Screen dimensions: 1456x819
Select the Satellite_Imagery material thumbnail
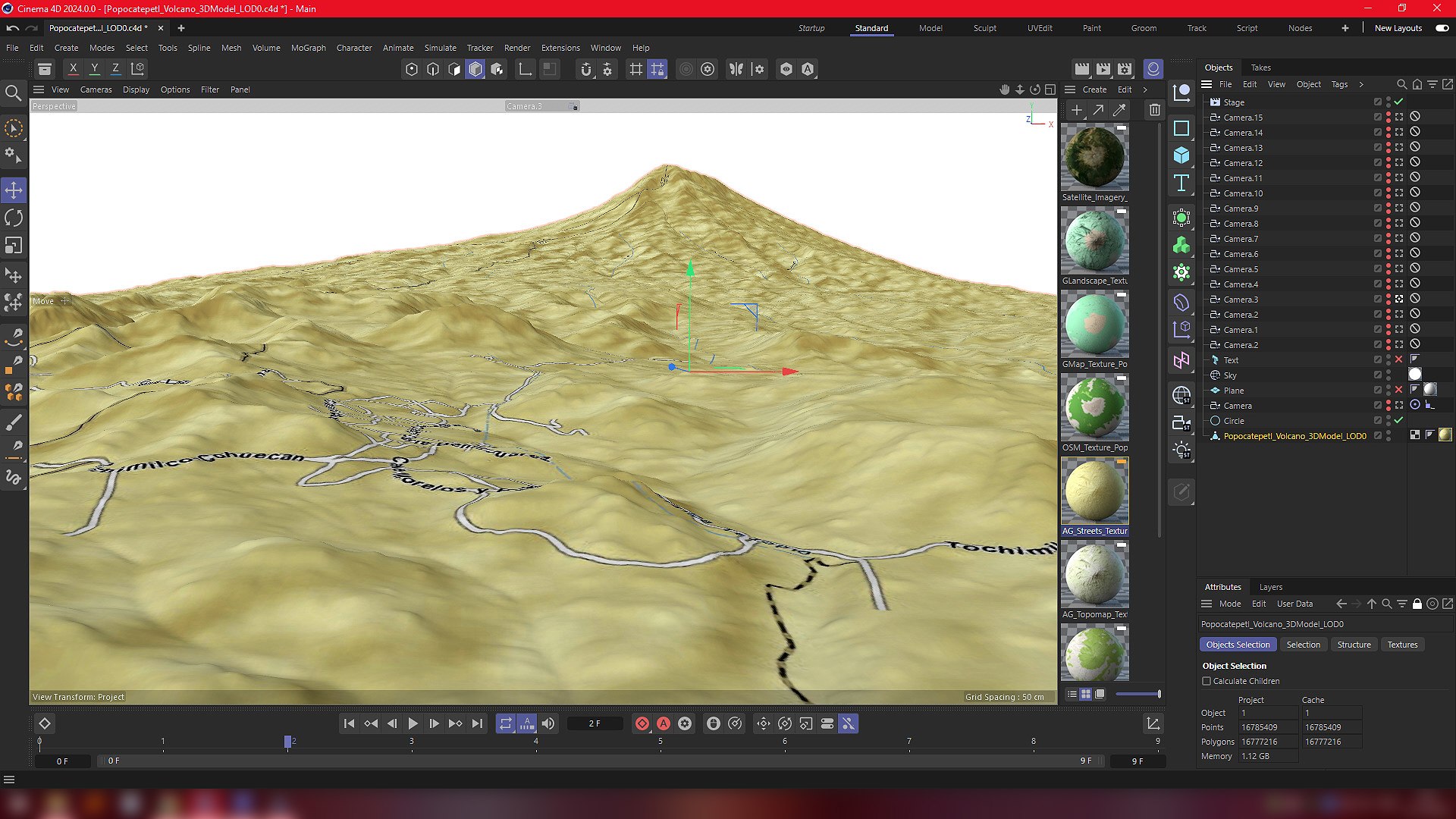[1095, 157]
